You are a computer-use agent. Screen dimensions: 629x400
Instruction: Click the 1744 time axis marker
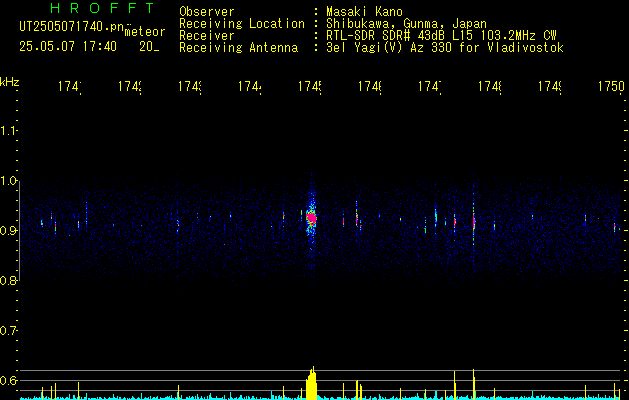coord(250,86)
